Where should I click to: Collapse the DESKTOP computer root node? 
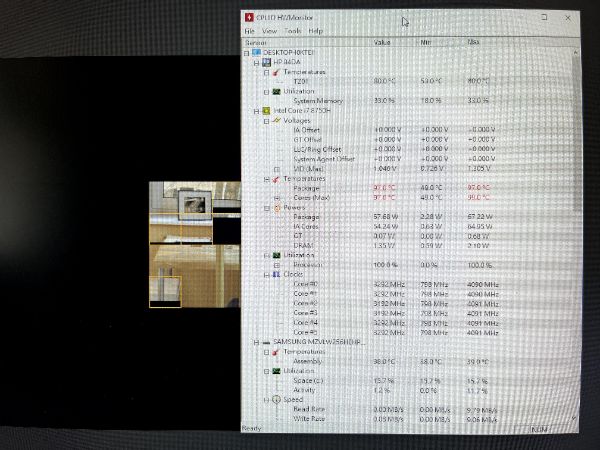(x=246, y=53)
